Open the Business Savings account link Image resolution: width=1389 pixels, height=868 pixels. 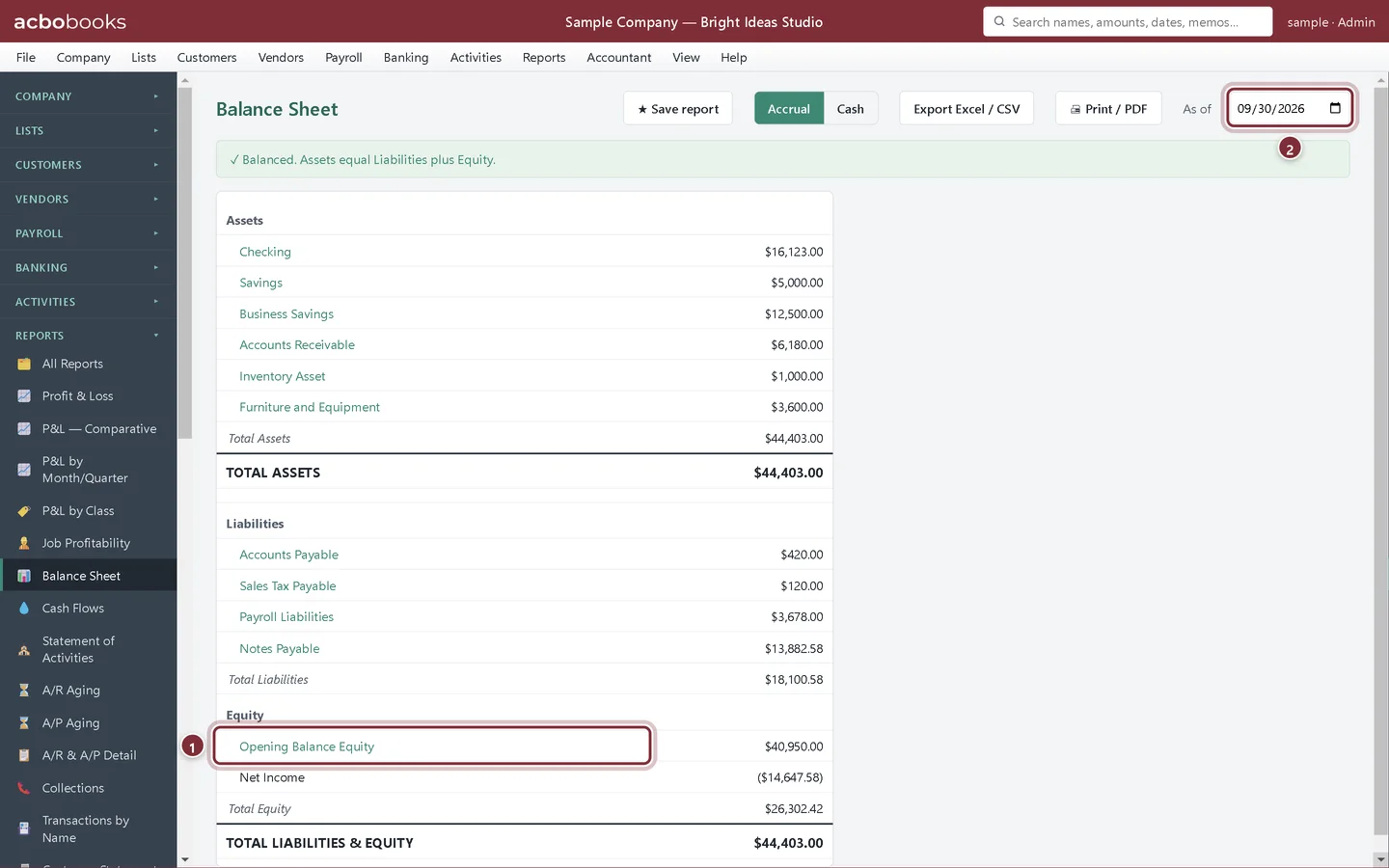click(286, 314)
